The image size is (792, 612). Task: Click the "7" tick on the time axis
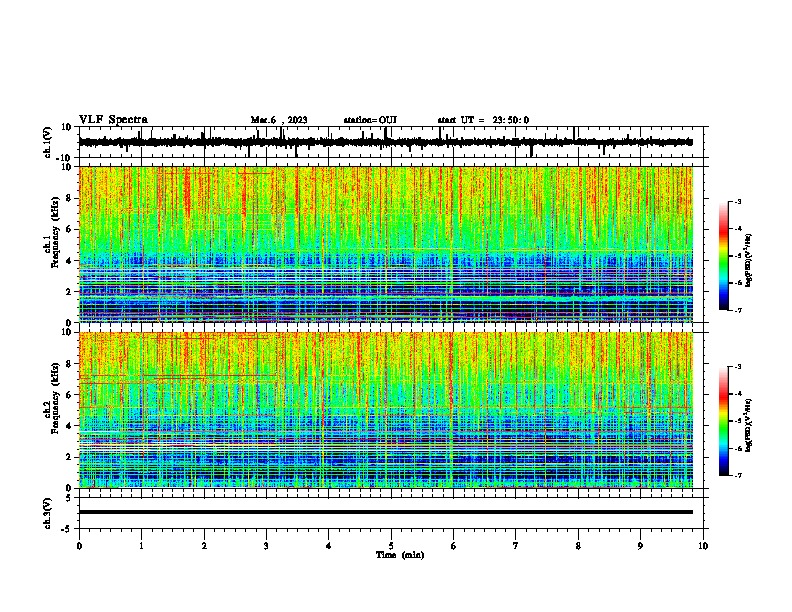click(516, 546)
